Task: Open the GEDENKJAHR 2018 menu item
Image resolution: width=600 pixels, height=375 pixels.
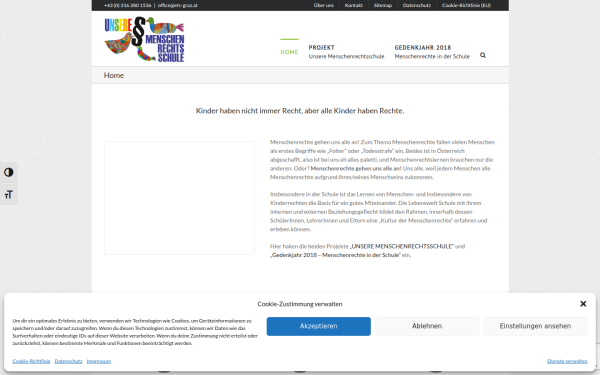Action: pos(432,52)
